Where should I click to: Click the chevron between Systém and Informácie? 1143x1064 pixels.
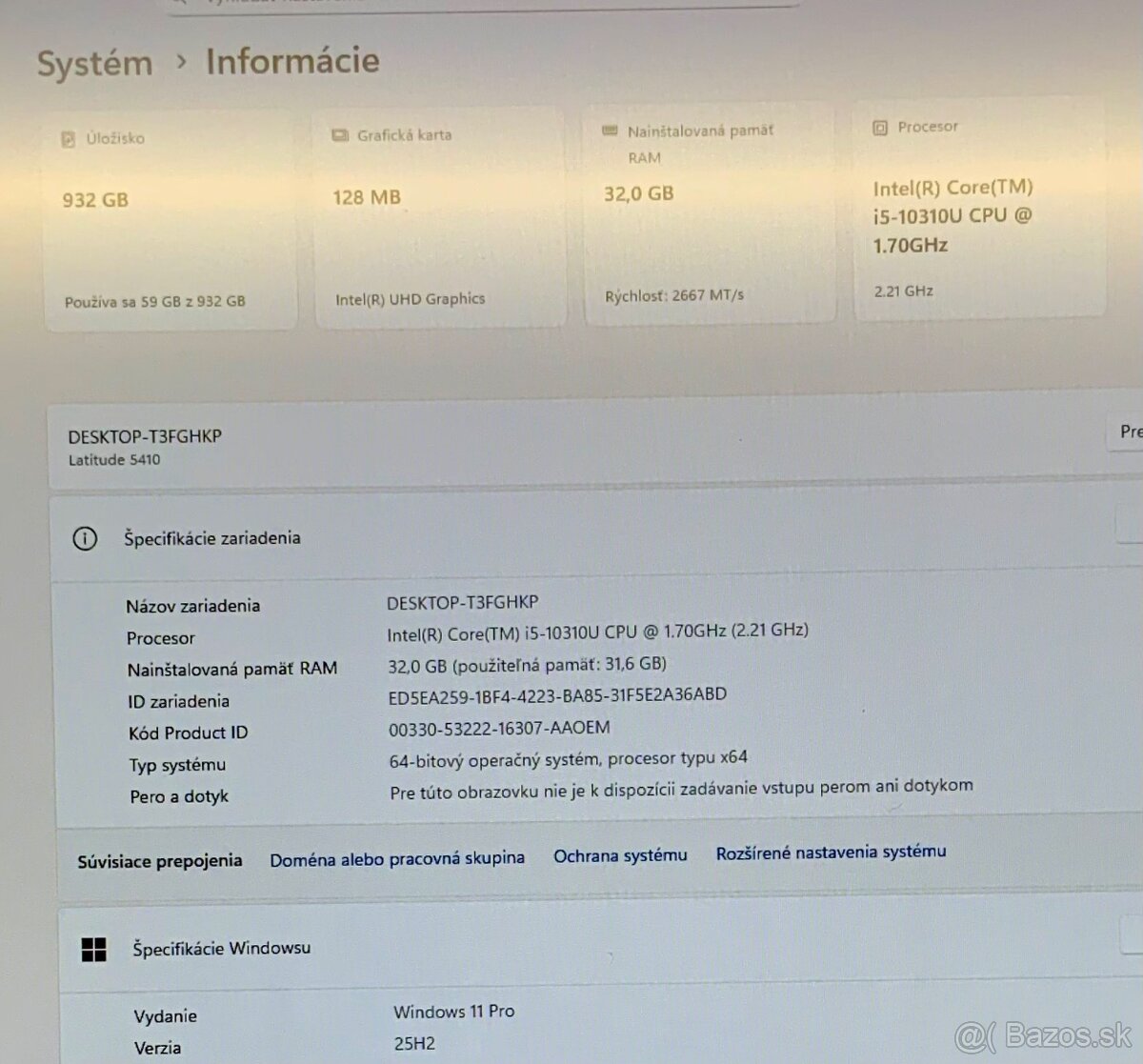click(179, 62)
